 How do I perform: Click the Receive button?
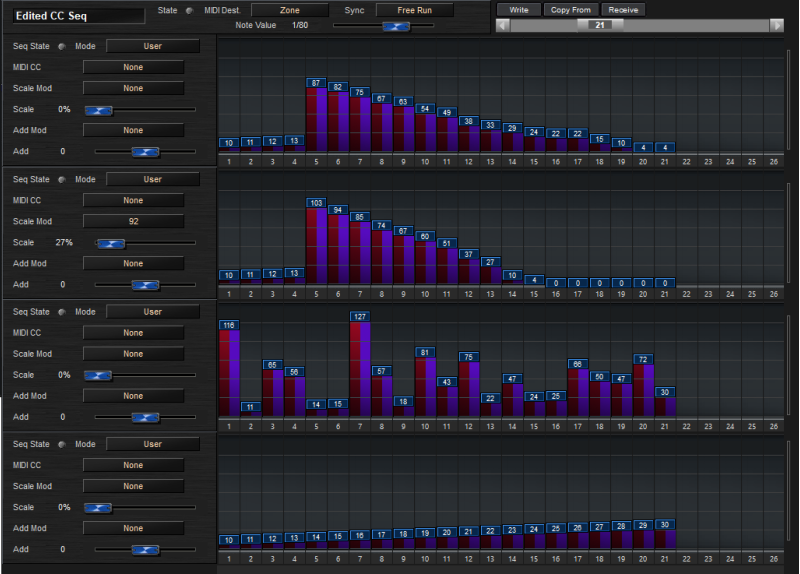click(x=623, y=9)
